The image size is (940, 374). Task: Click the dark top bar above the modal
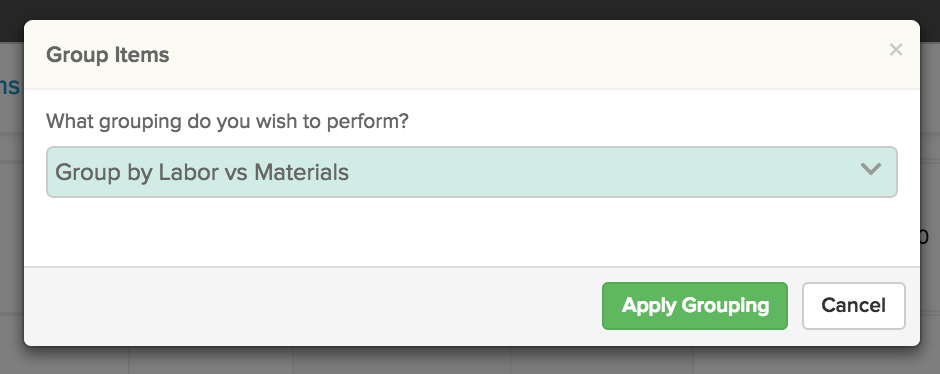click(x=470, y=9)
